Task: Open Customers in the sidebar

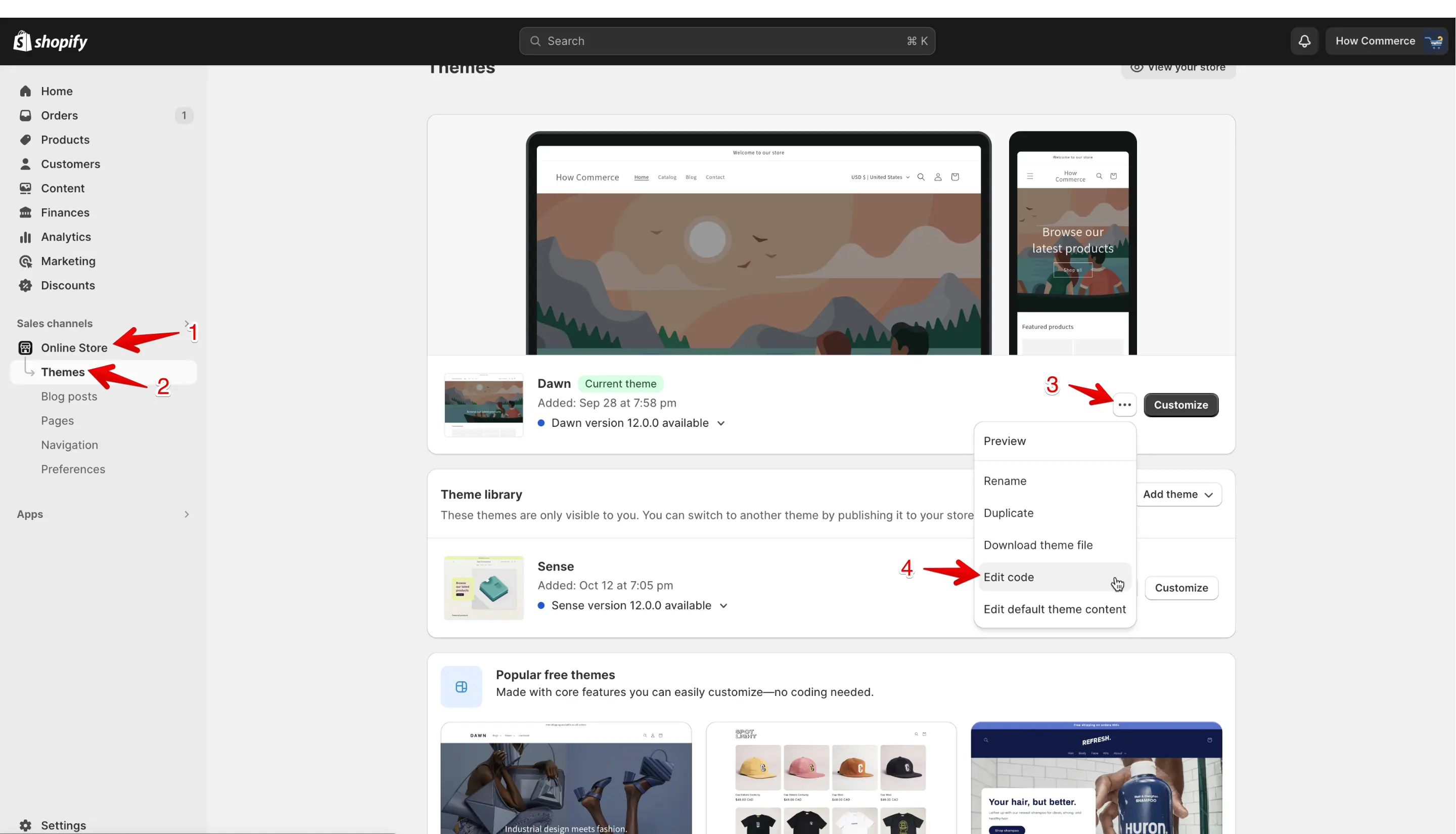Action: [x=70, y=164]
